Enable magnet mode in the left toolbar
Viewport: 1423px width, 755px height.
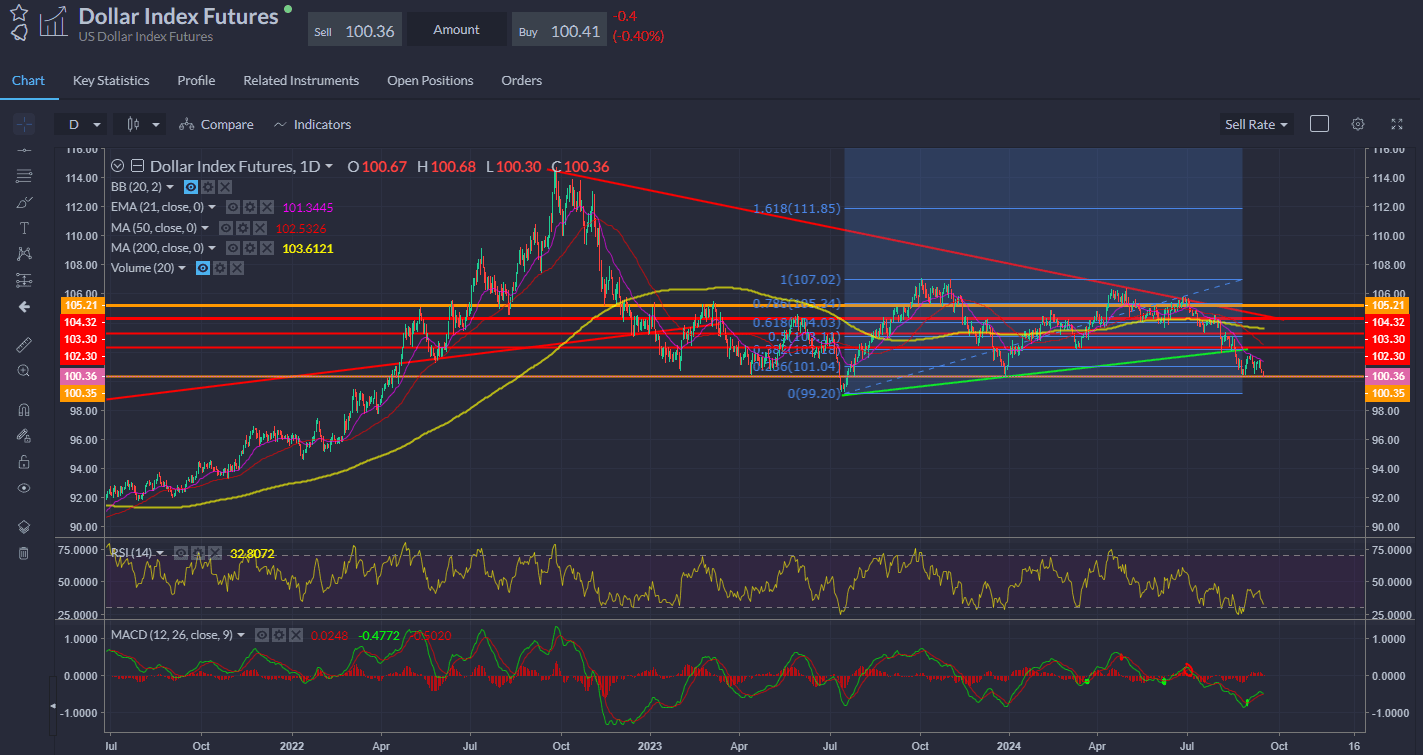tap(24, 409)
